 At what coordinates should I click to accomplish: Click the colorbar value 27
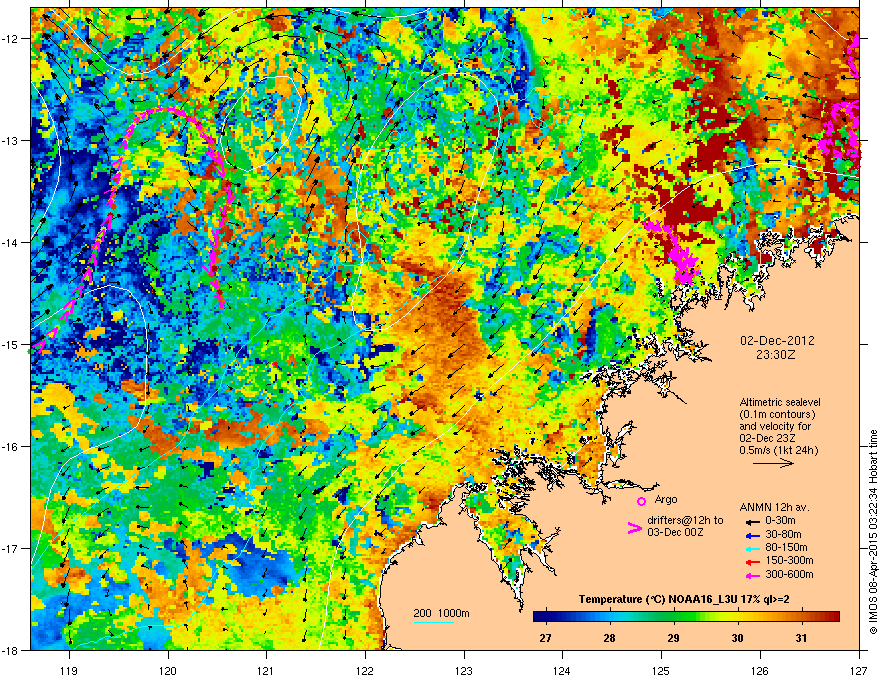[545, 638]
